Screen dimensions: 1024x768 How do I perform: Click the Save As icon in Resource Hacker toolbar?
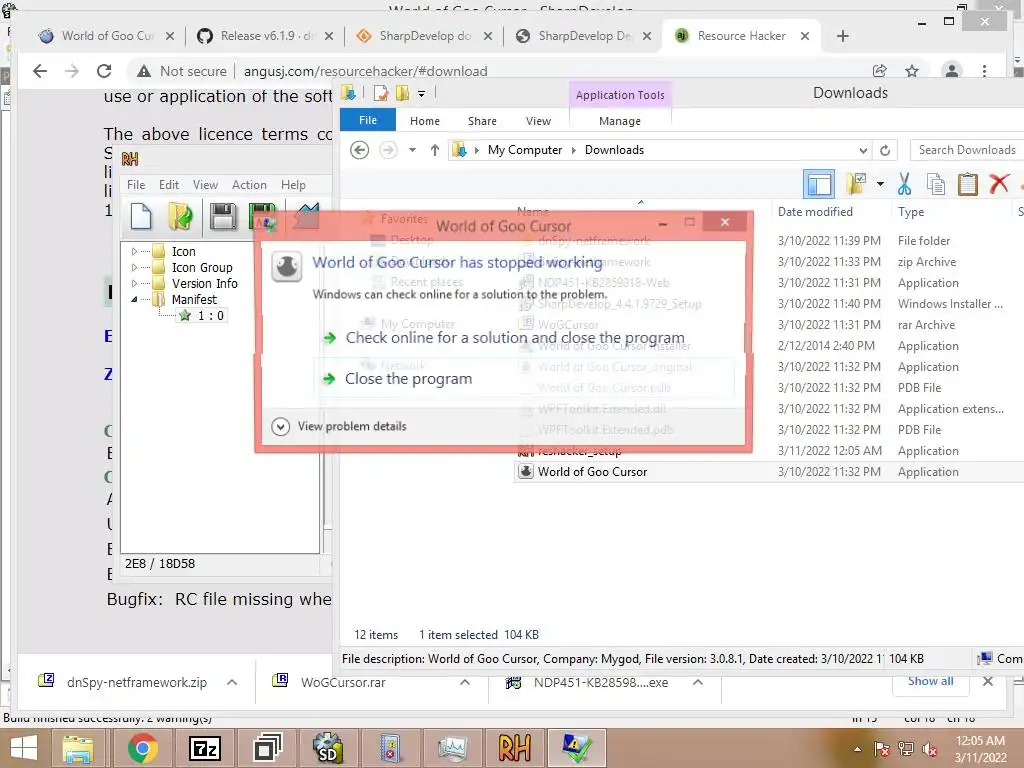click(263, 216)
